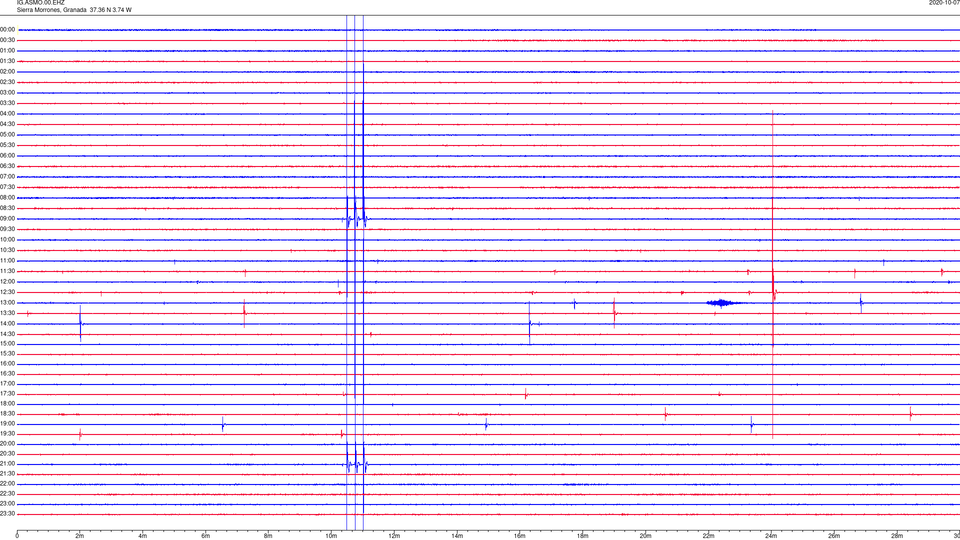Choose the 10:30 trace label
This screenshot has width=960, height=540.
[x=7, y=250]
